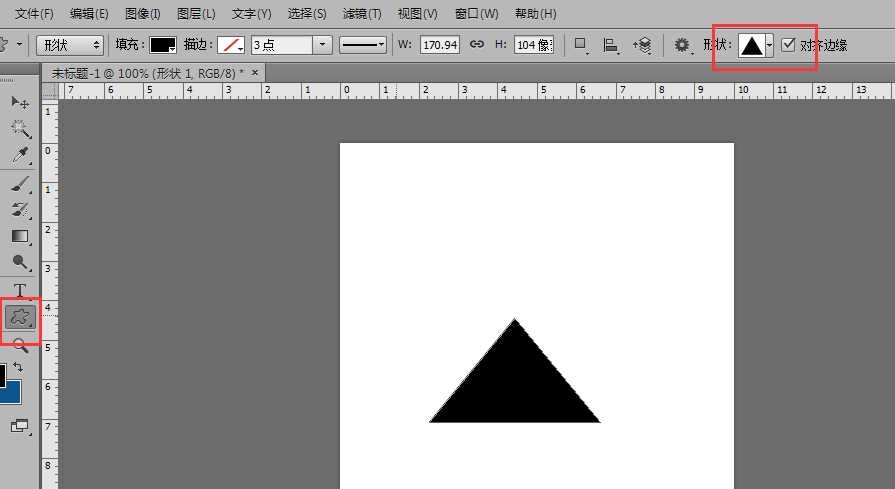Screen dimensions: 895x489
Task: Open the 图层(L) menu
Action: 195,14
